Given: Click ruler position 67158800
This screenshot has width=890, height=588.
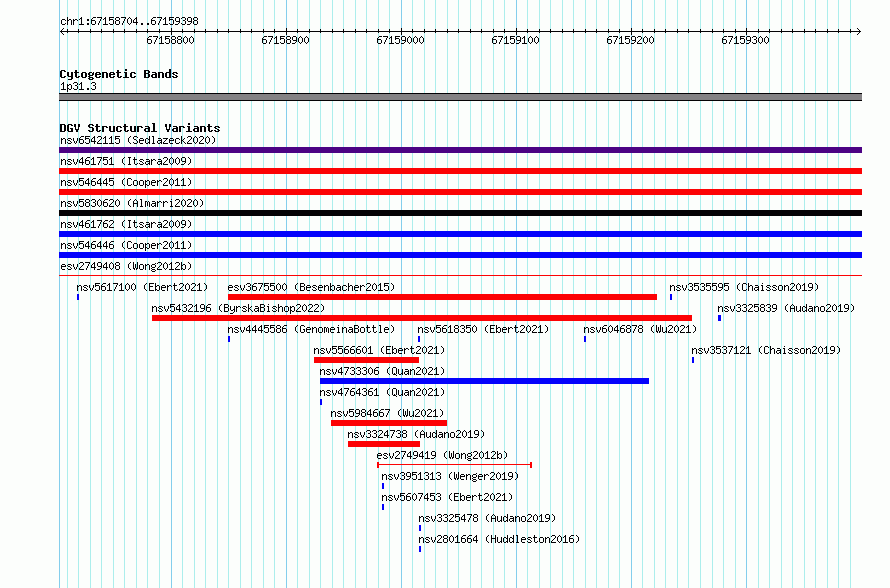Looking at the screenshot, I should pyautogui.click(x=170, y=40).
